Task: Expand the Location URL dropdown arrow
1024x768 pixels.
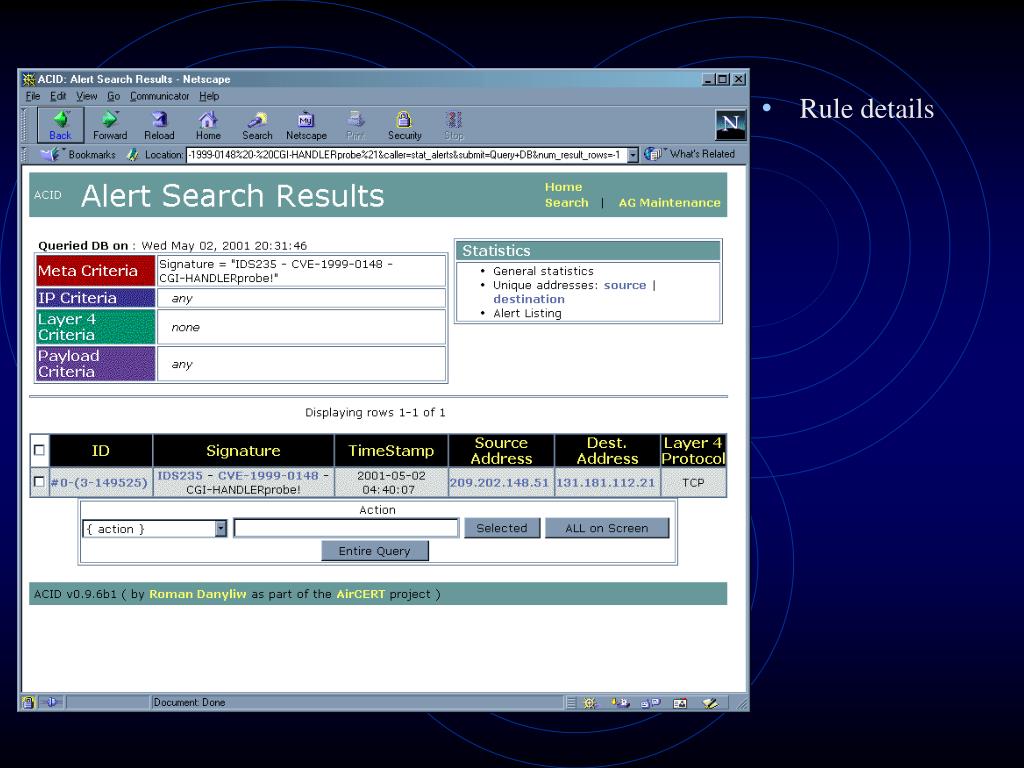Action: (x=633, y=155)
